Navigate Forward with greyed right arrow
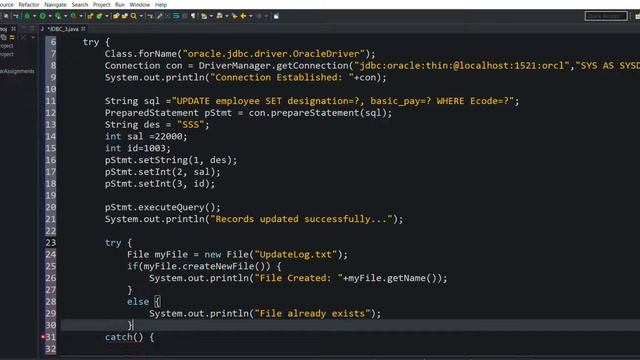The image size is (640, 360). tap(259, 16)
